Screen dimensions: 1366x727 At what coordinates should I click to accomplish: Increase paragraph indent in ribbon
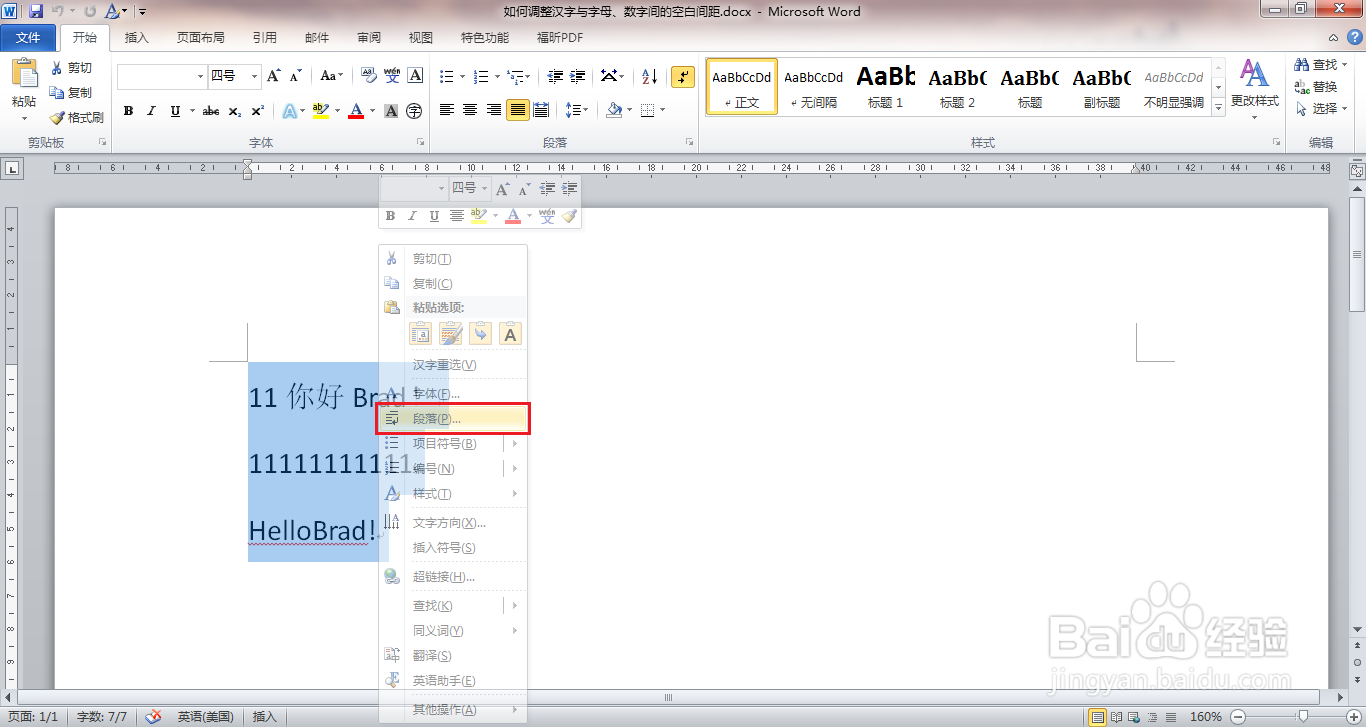tap(579, 76)
